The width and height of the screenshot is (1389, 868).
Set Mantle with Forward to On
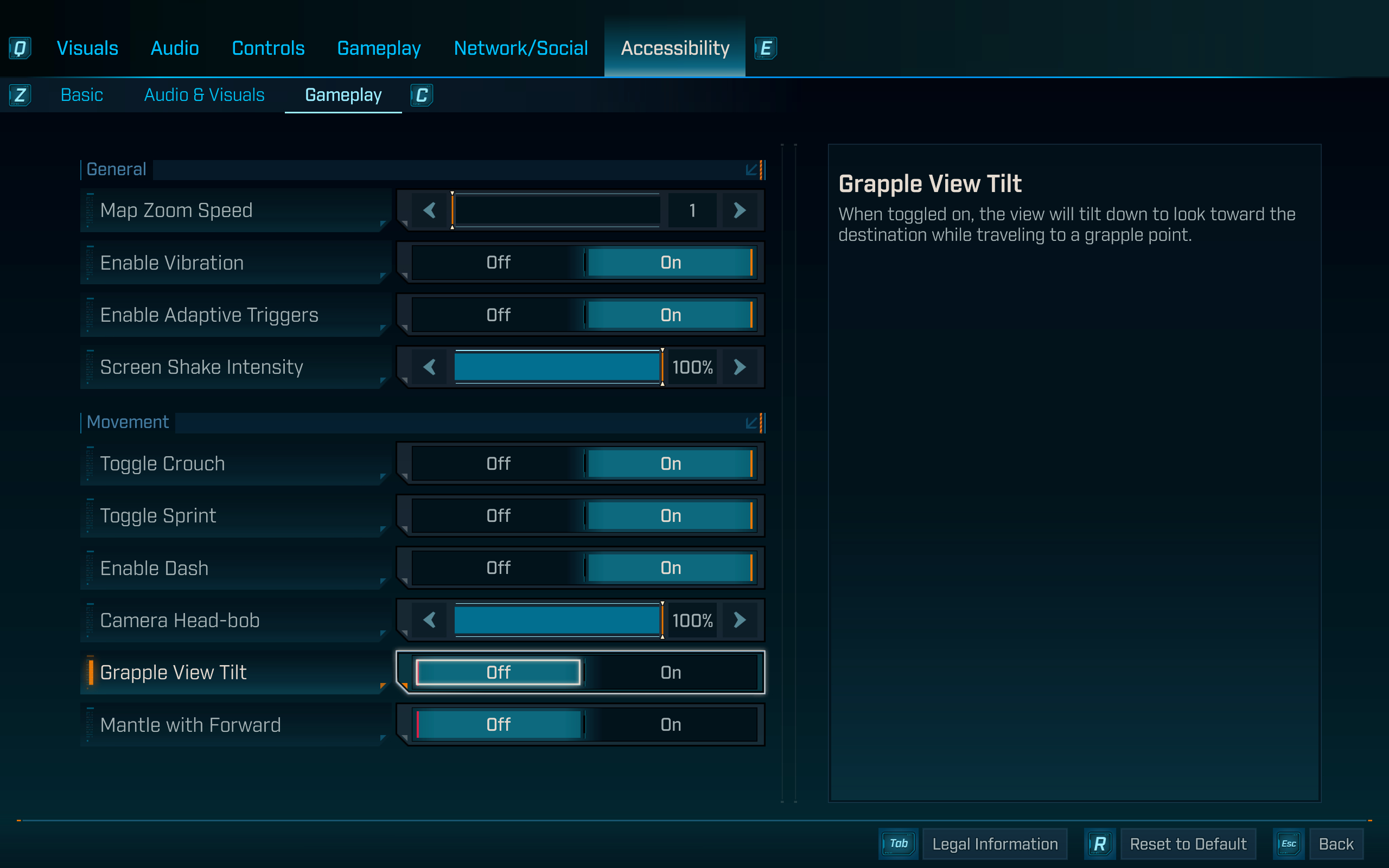tap(671, 724)
